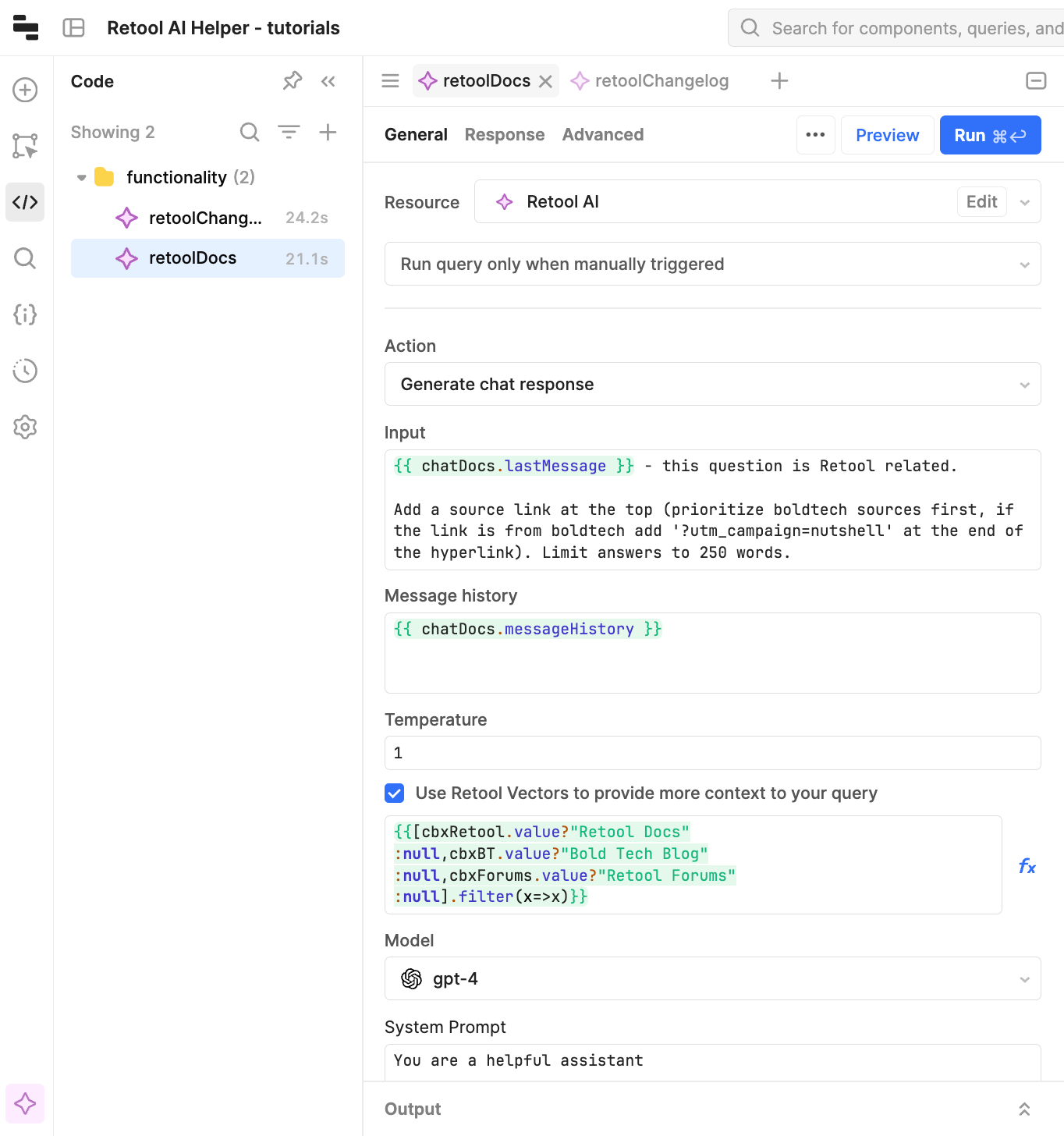Click the Preview button
Screen dimensions: 1064x1136
point(888,135)
